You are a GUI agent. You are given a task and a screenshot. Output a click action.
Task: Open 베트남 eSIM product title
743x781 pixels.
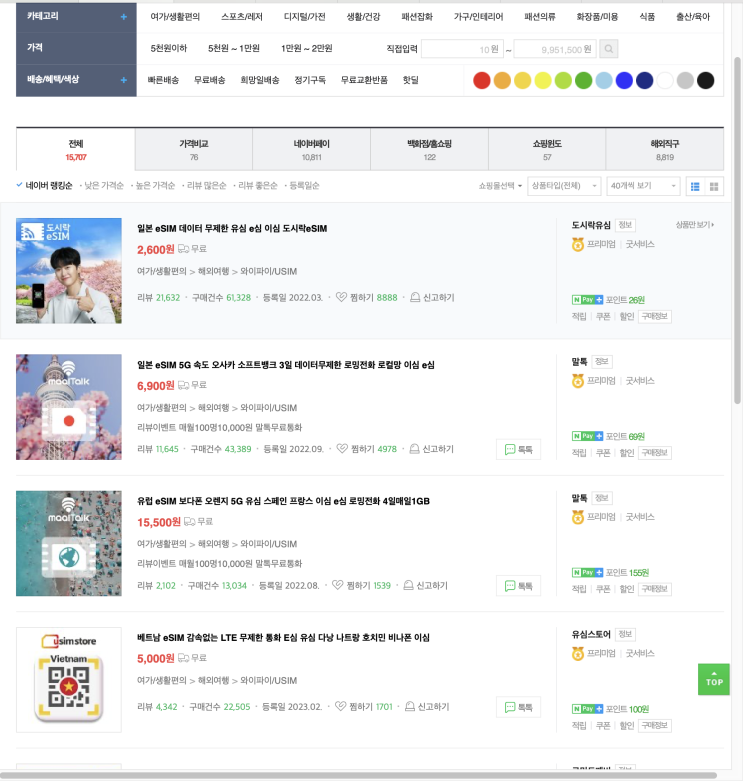click(x=283, y=638)
